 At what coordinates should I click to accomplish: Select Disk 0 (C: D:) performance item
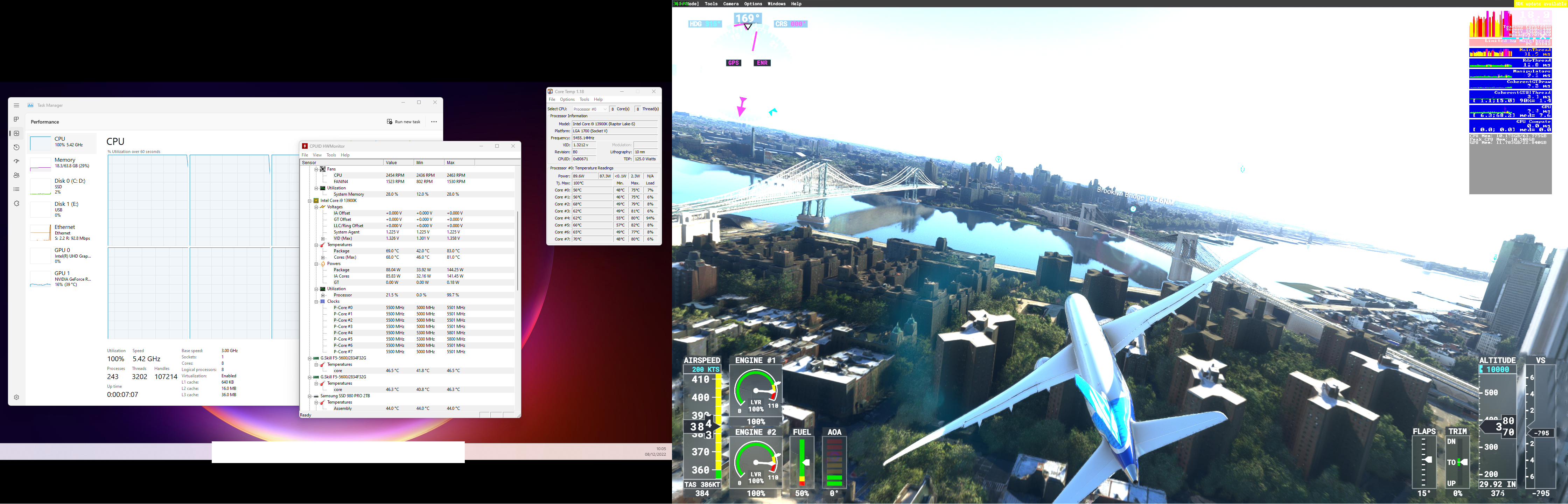pyautogui.click(x=62, y=185)
